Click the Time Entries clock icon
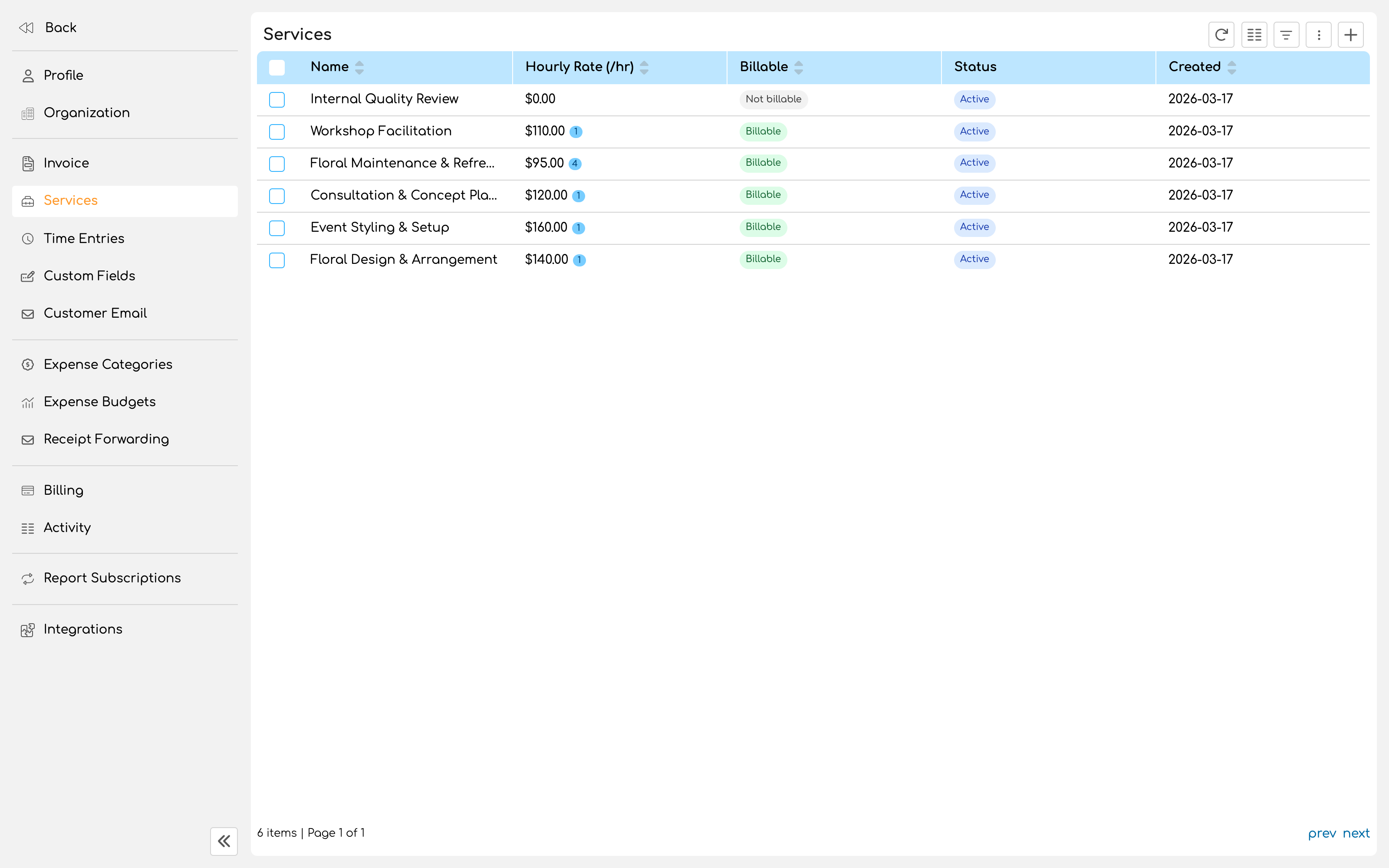 tap(27, 238)
